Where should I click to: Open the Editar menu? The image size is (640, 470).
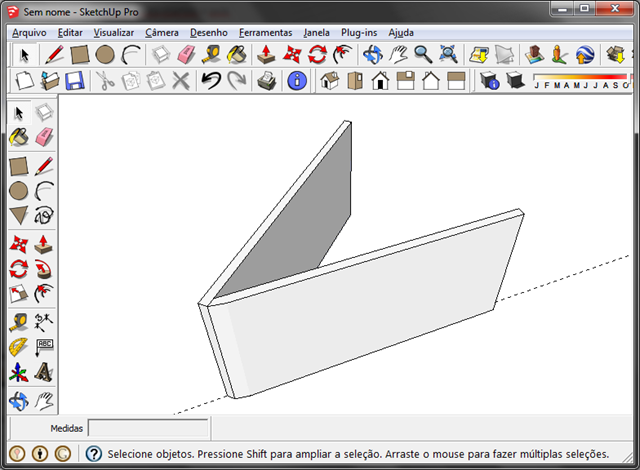point(70,33)
